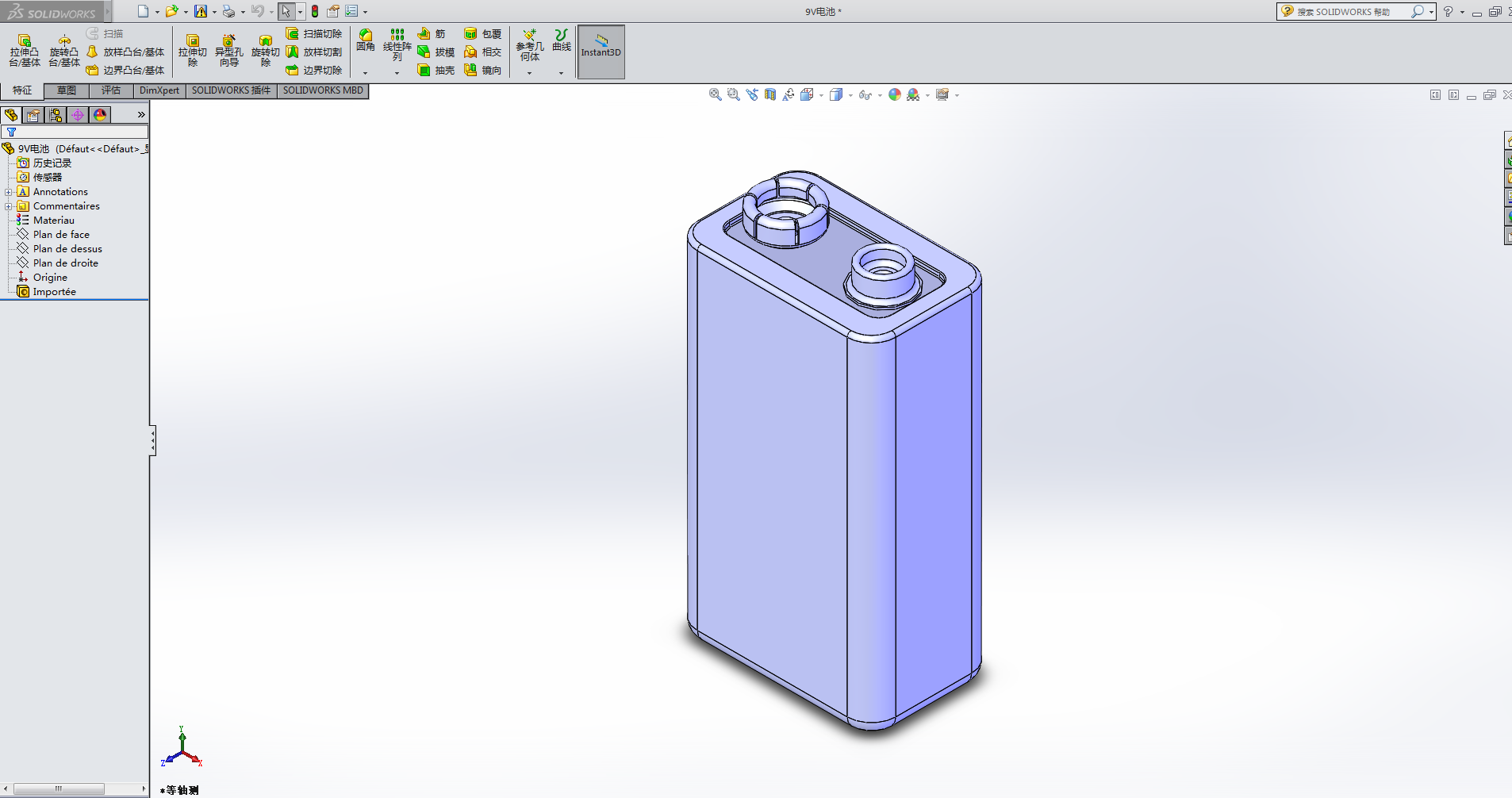Select the 抽壳 shell tool

pyautogui.click(x=436, y=71)
